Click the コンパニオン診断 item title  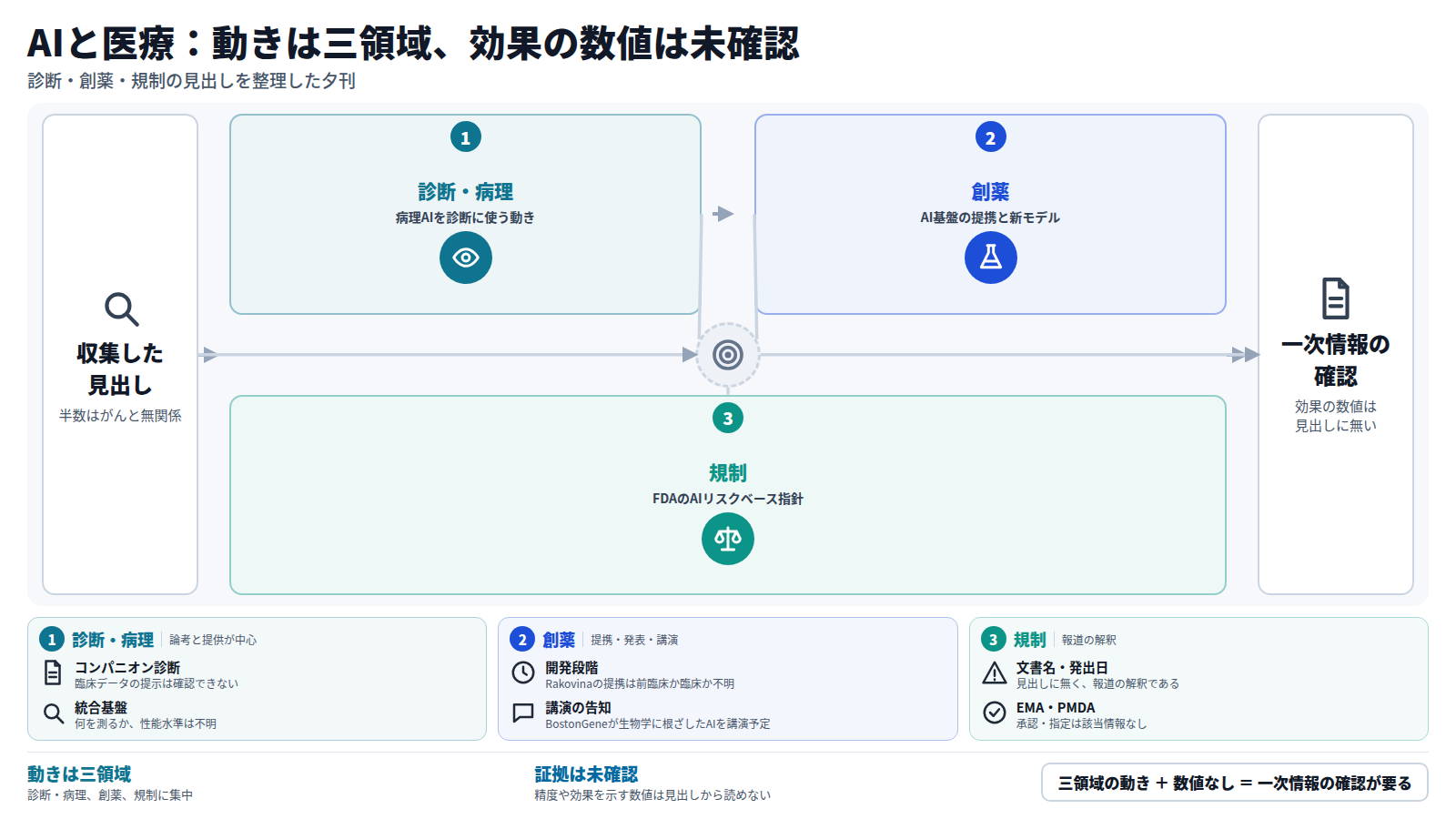127,668
